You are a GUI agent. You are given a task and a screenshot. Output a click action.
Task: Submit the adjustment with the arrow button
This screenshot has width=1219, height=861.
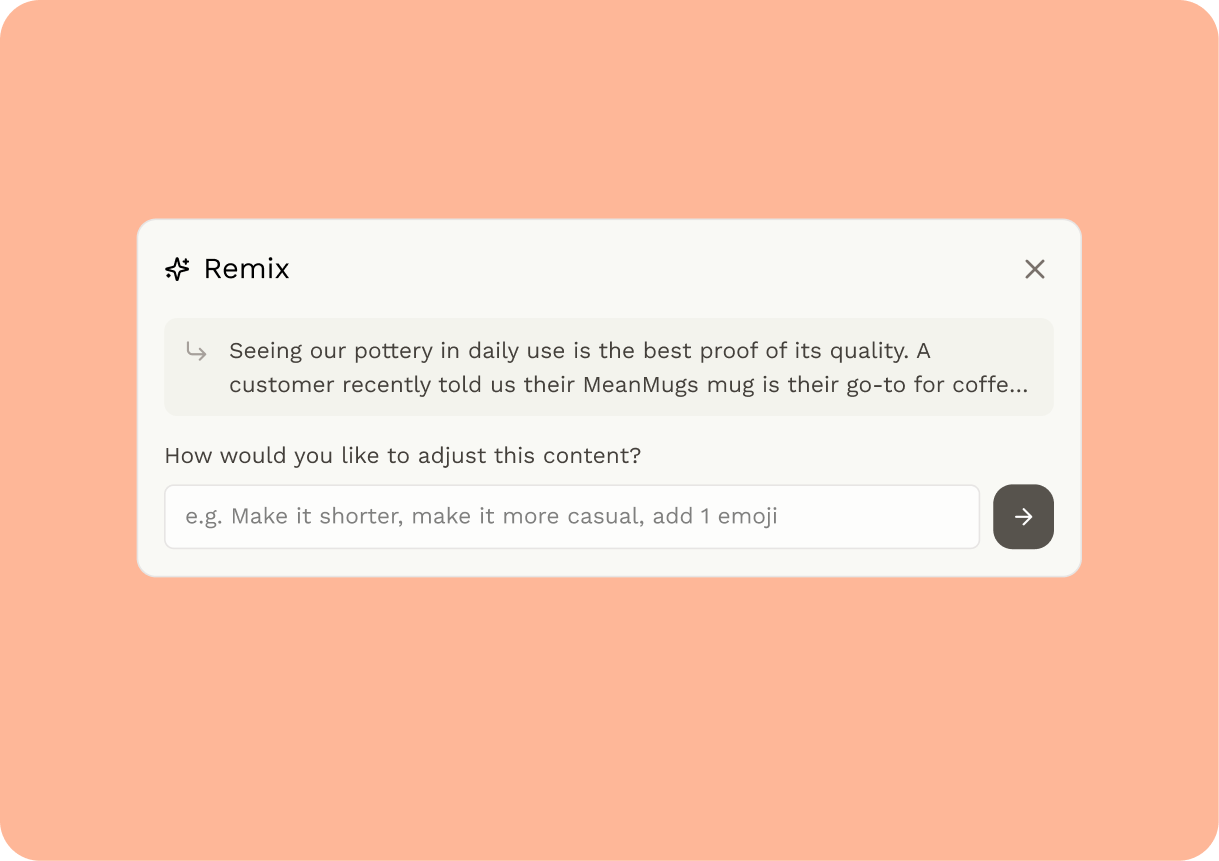(x=1022, y=516)
